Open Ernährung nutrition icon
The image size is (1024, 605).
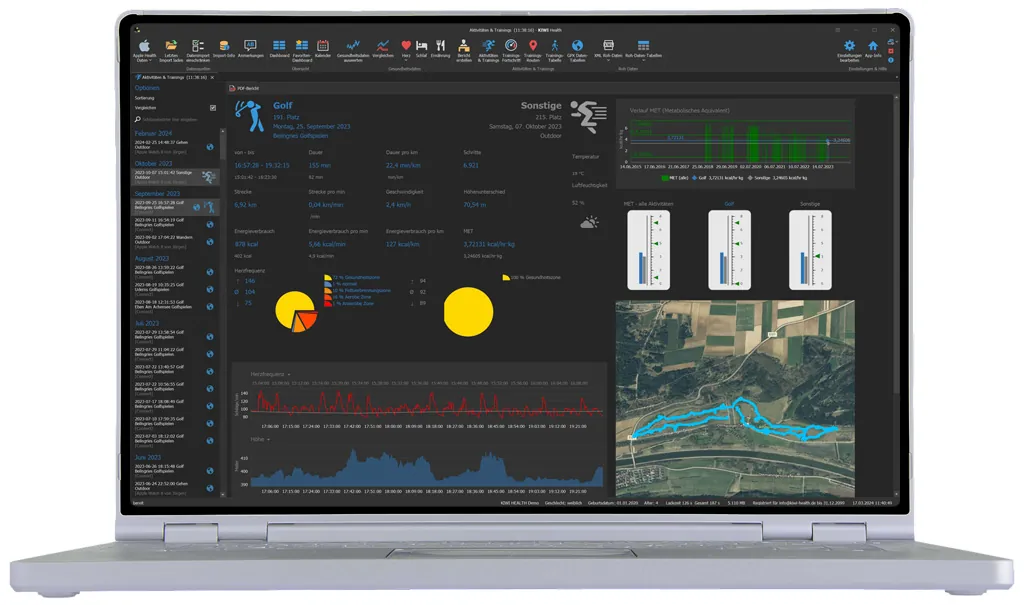(440, 47)
